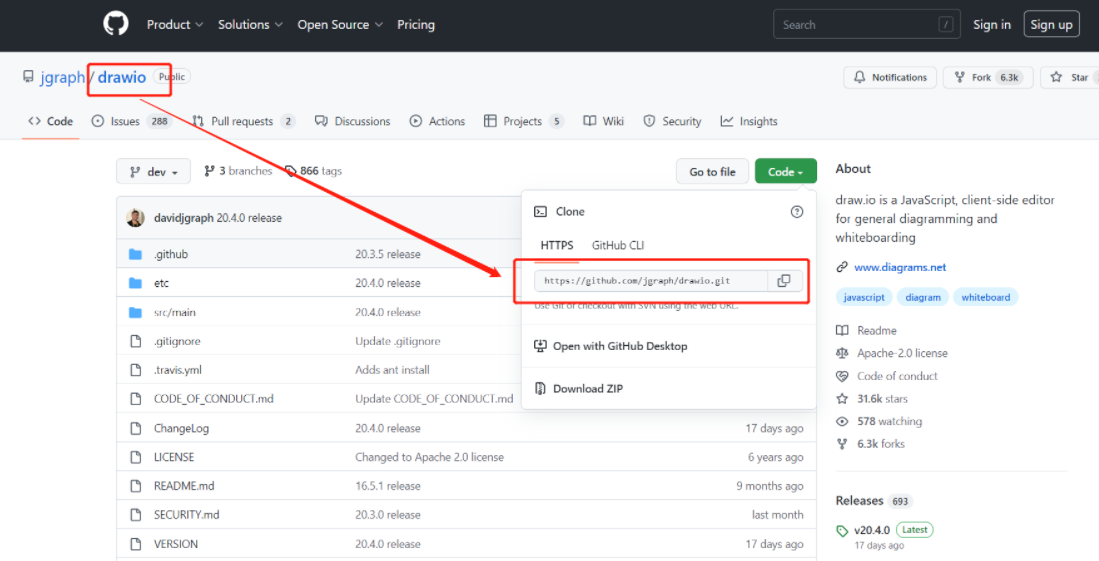Click the GitHub logo icon

pos(116,24)
